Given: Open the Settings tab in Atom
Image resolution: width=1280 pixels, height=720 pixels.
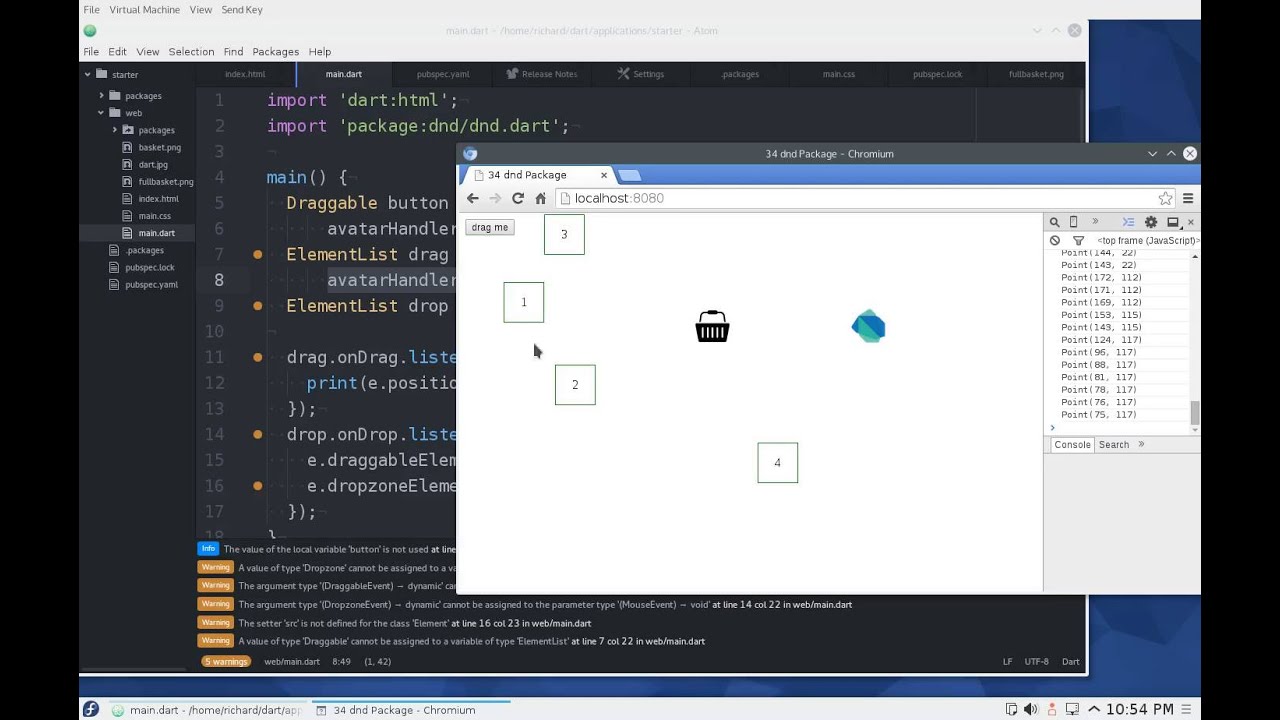Looking at the screenshot, I should 641,74.
